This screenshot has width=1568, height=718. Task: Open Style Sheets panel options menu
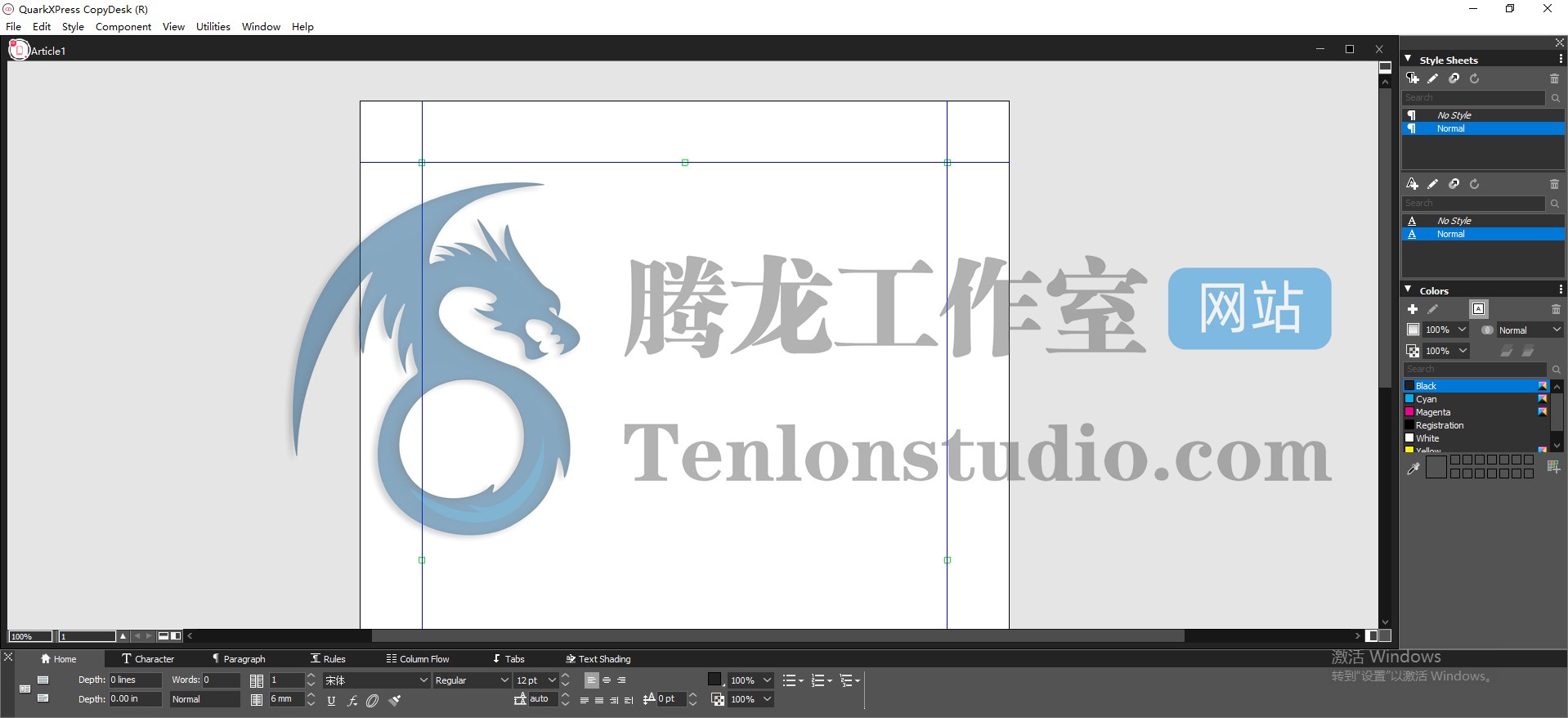(x=1561, y=60)
